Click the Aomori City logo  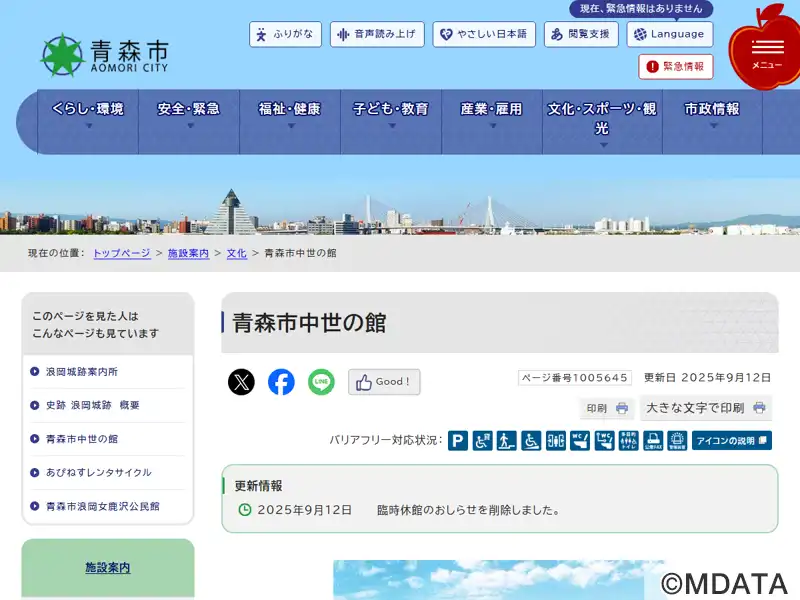click(x=105, y=55)
